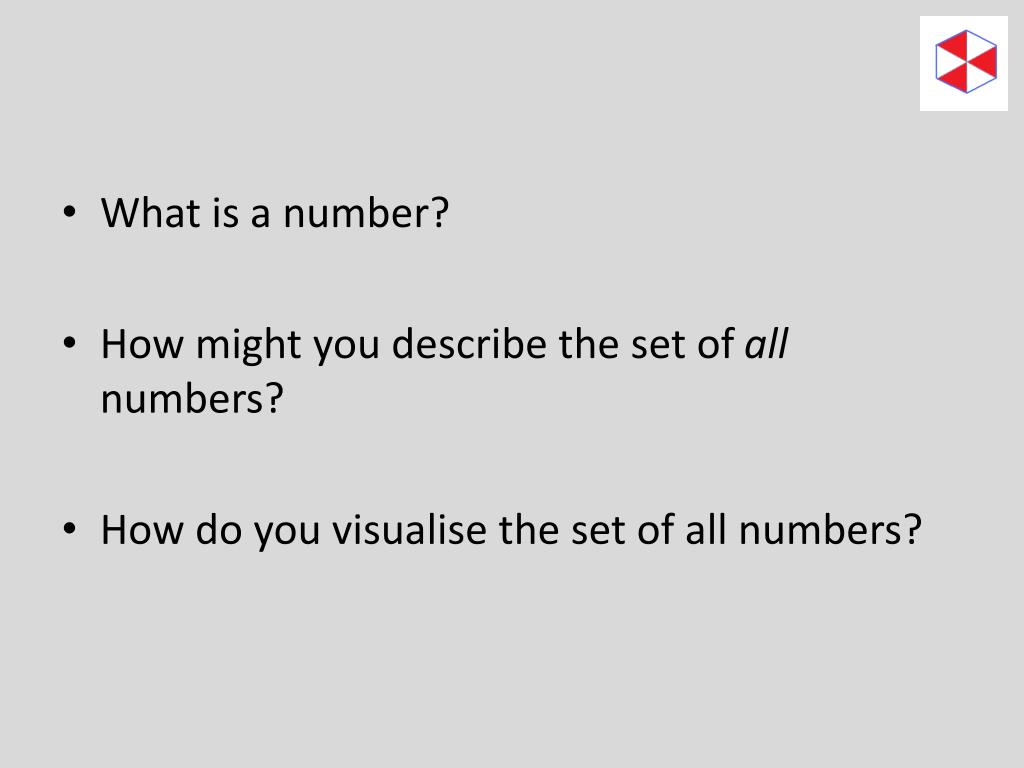Click the word "might" in second bullet

click(x=248, y=346)
